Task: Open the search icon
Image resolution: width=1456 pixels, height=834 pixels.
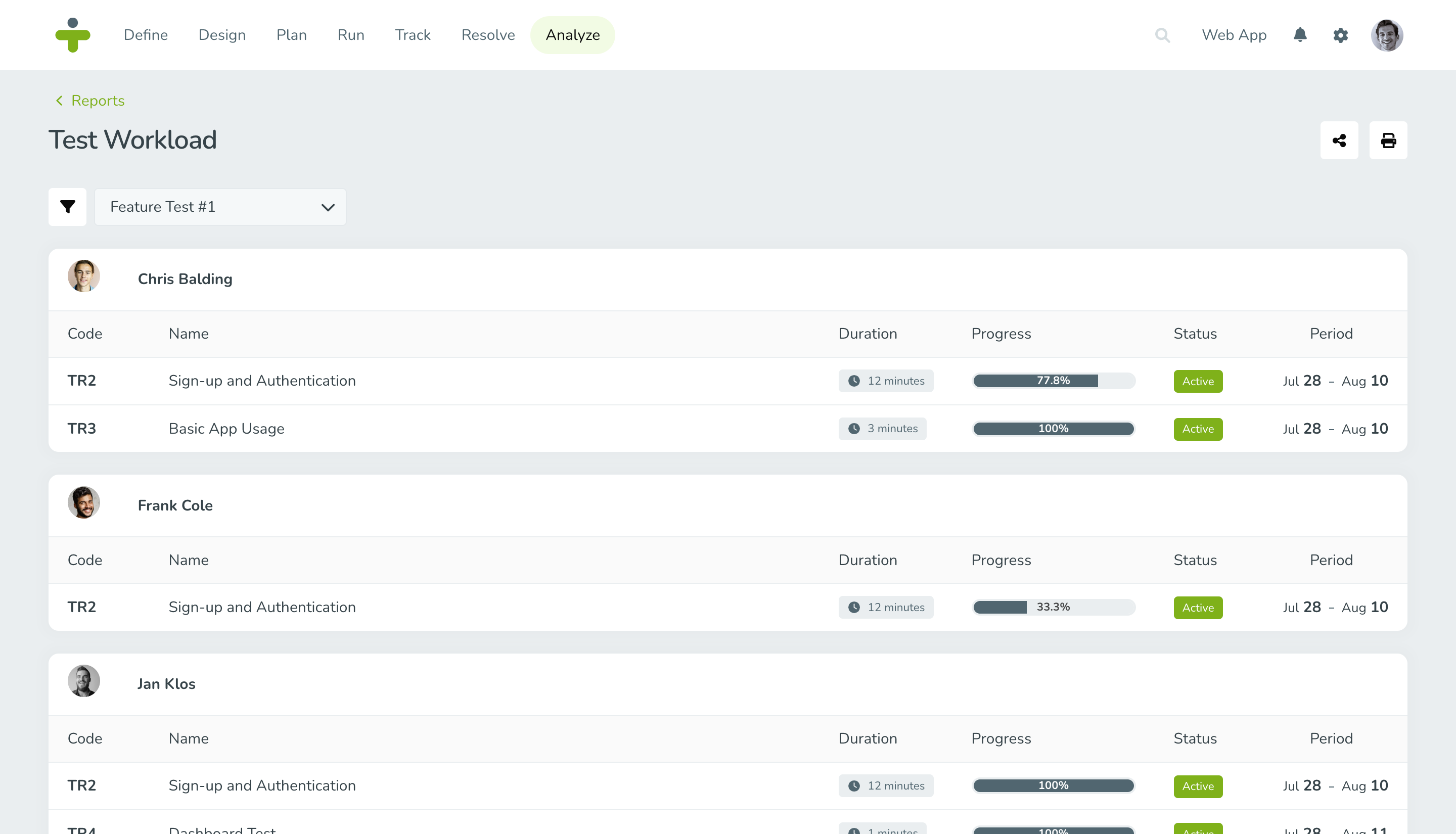Action: tap(1163, 35)
